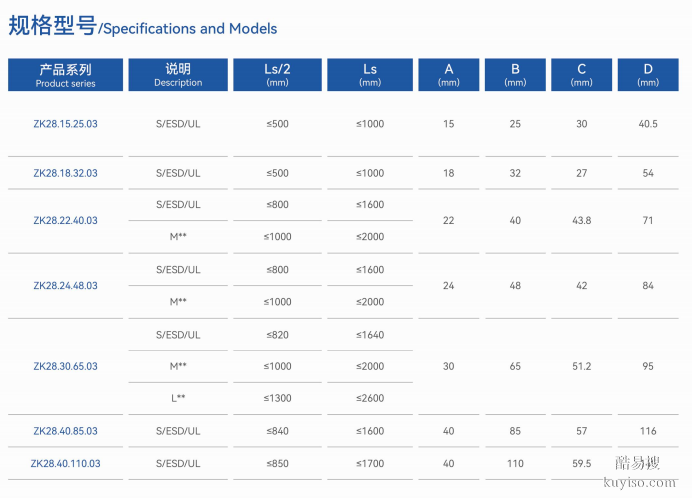Open product series ZK28.30.65.03

66,366
